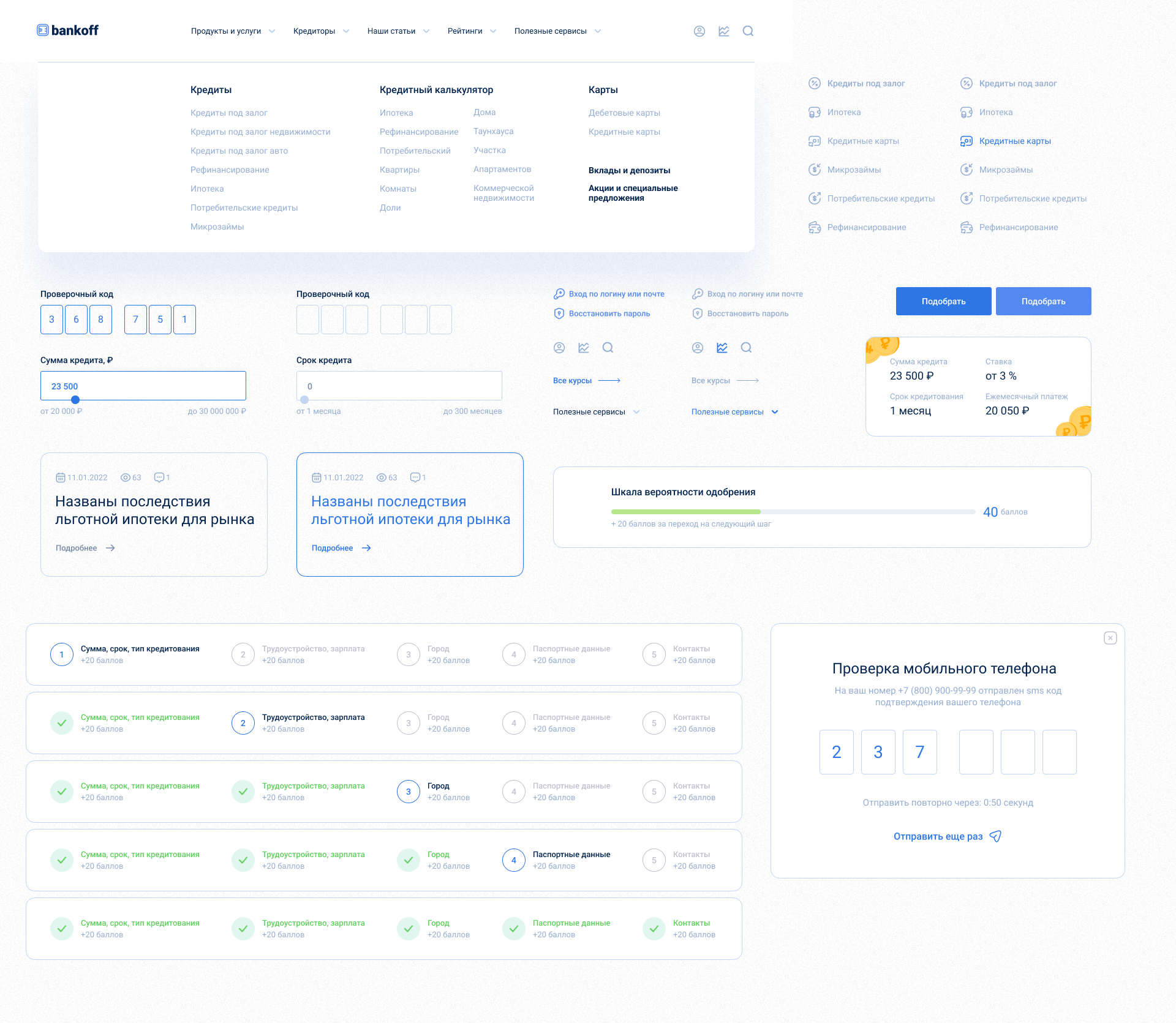The image size is (1176, 1023).
Task: Click green check Сумма, срок in second progress row
Action: [61, 723]
